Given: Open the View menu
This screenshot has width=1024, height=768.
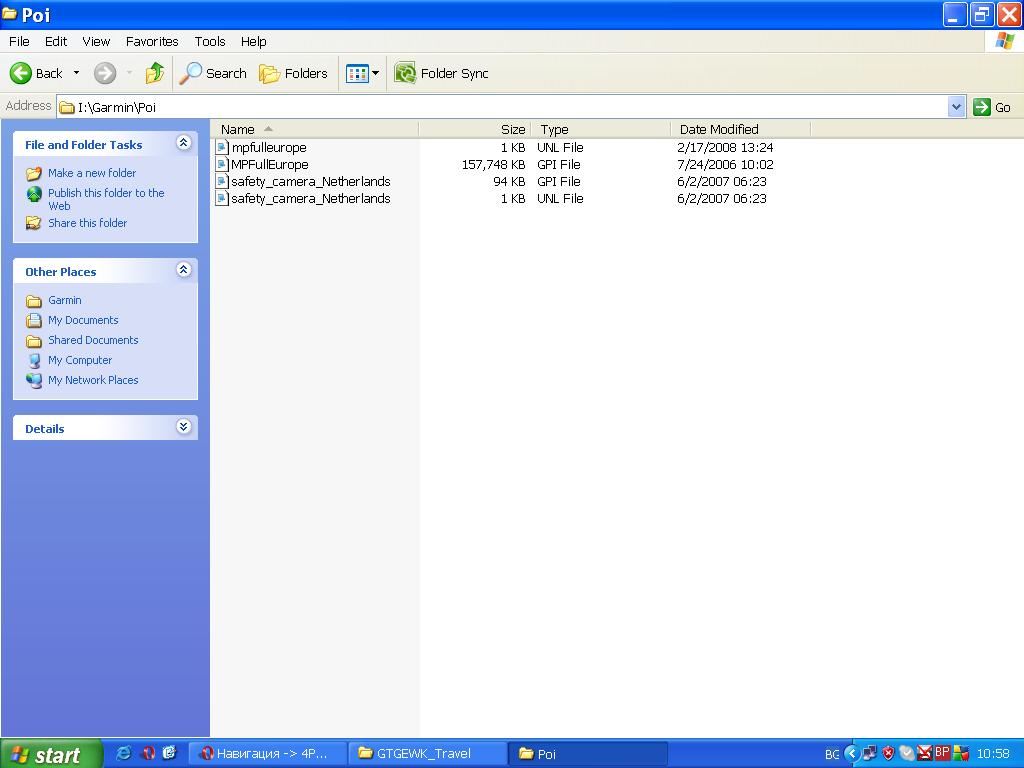Looking at the screenshot, I should tap(95, 41).
